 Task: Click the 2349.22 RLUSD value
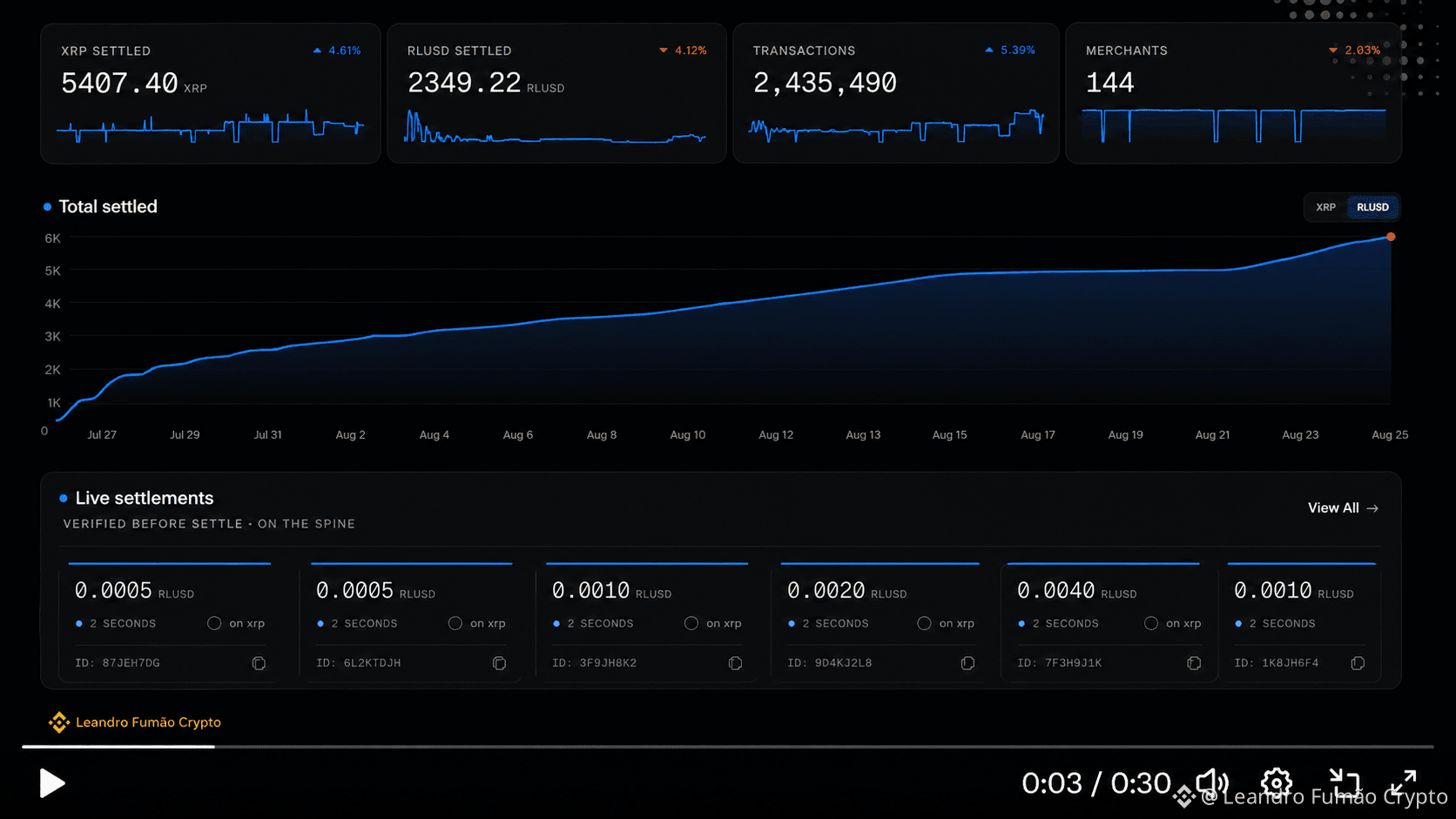tap(486, 84)
